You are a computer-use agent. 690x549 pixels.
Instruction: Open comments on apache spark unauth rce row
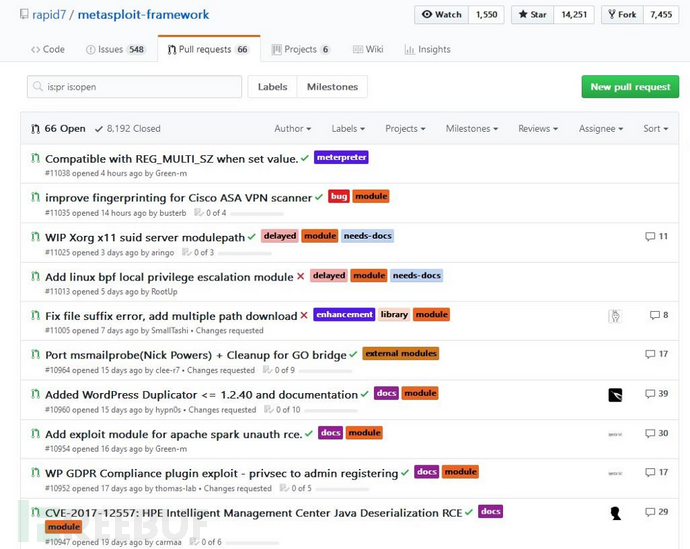click(656, 433)
